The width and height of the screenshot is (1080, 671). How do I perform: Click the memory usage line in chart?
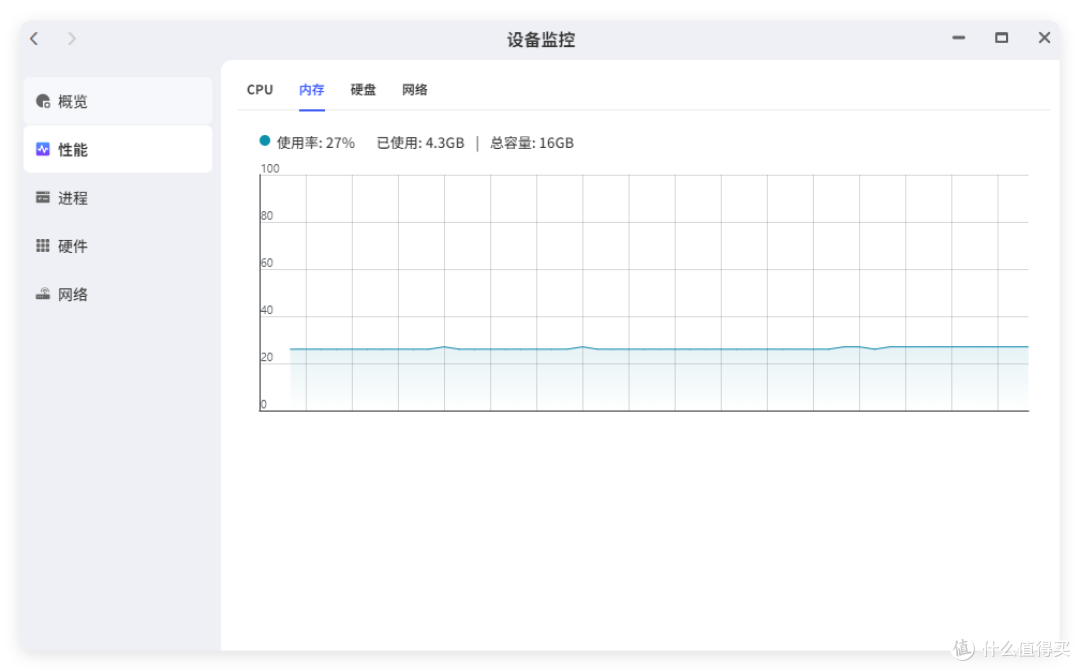coord(659,349)
